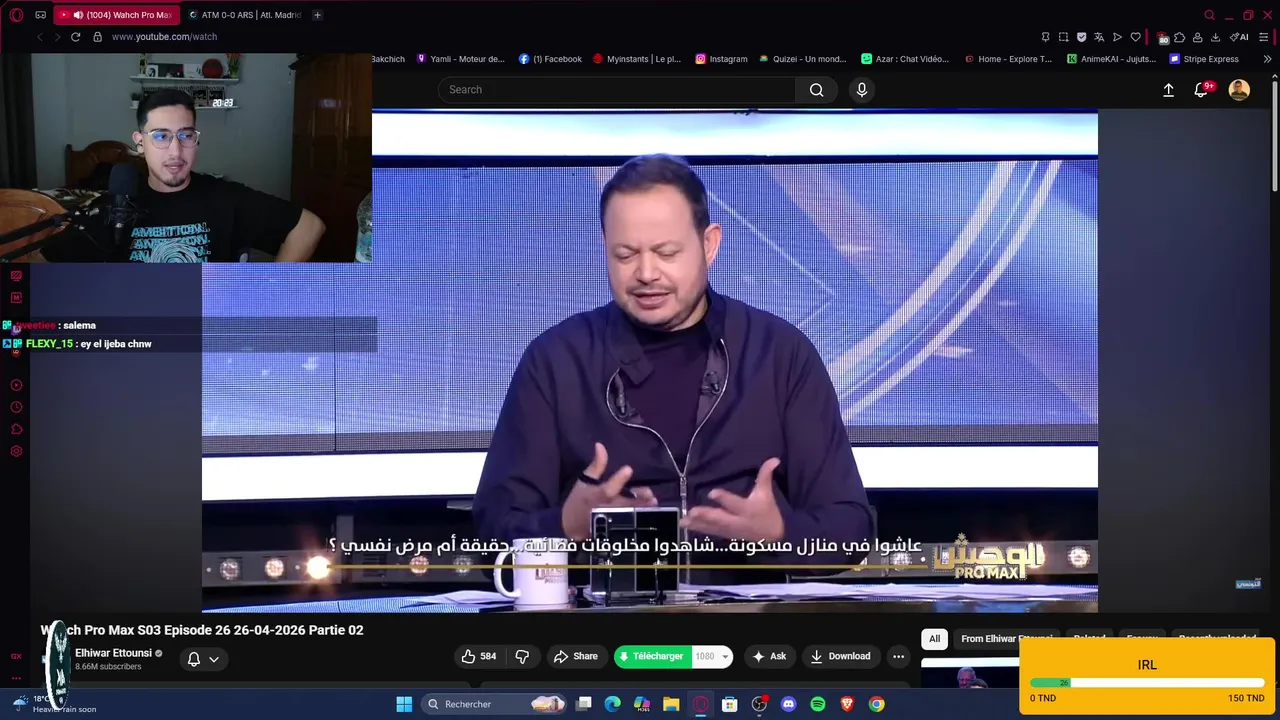The image size is (1280, 720).
Task: Add page to bookmarks heart icon
Action: pos(1135,37)
